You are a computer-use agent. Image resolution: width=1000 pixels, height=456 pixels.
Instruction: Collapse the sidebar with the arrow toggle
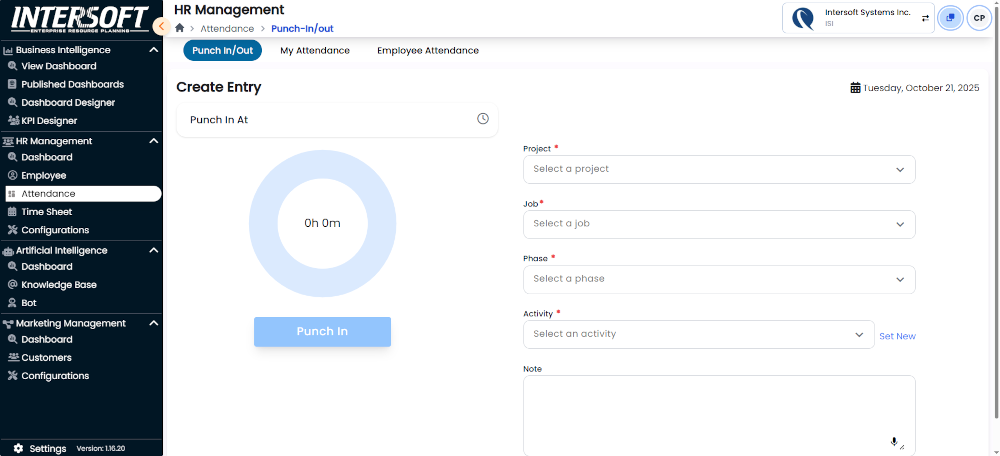tap(162, 26)
